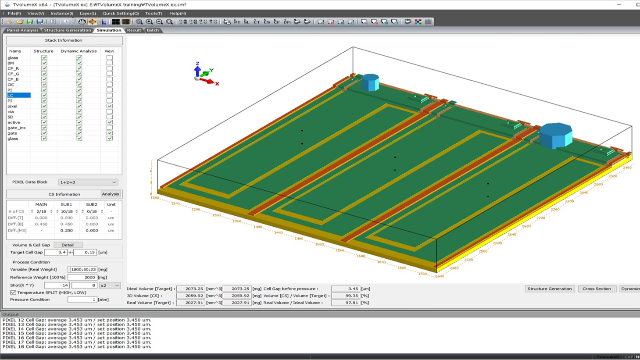Click the Shot X value 14 field
The width and height of the screenshot is (640, 360).
57,285
